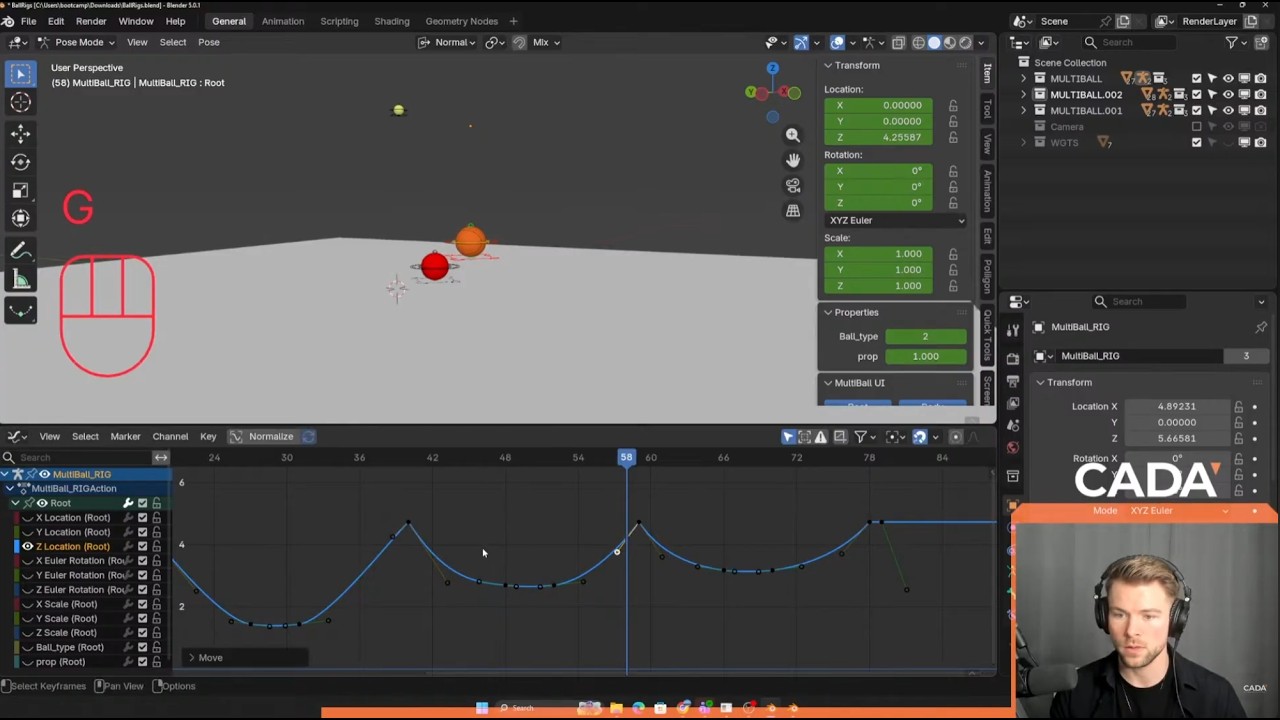Open the Render menu
The height and width of the screenshot is (720, 1280).
(91, 21)
